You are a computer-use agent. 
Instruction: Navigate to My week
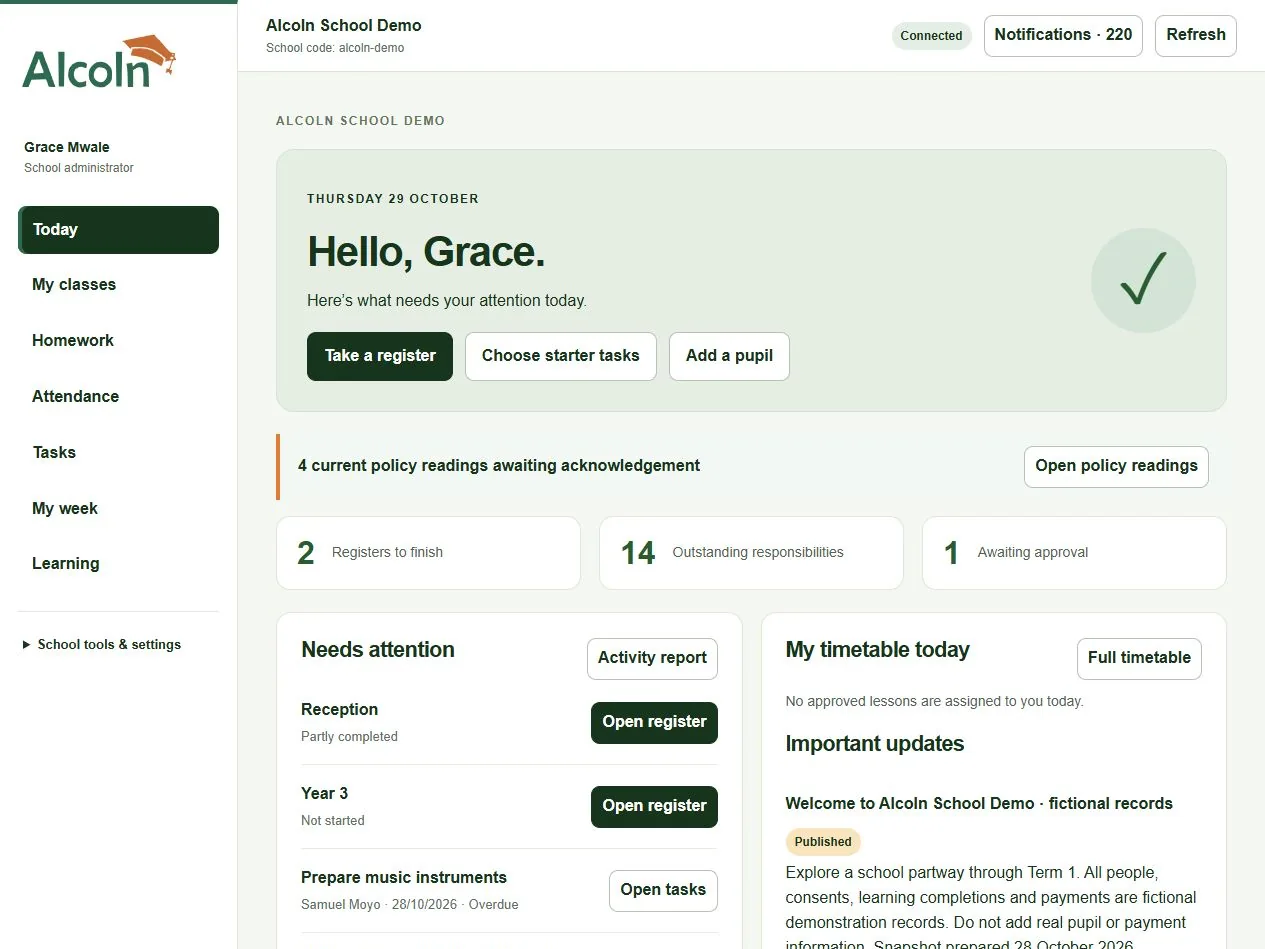tap(118, 509)
